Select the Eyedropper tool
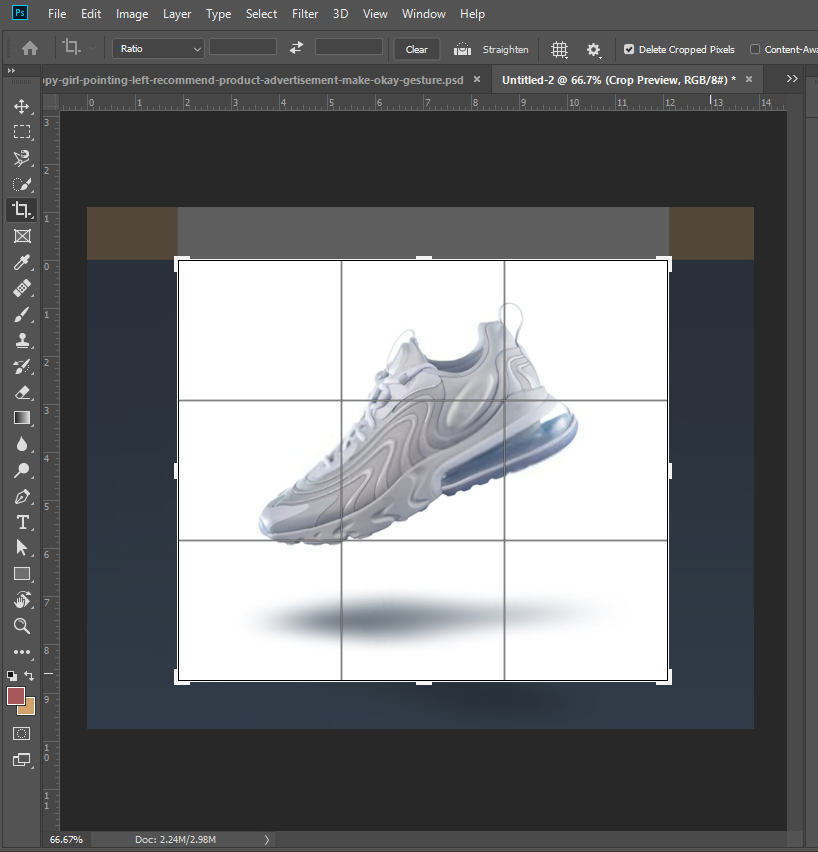 click(x=22, y=262)
